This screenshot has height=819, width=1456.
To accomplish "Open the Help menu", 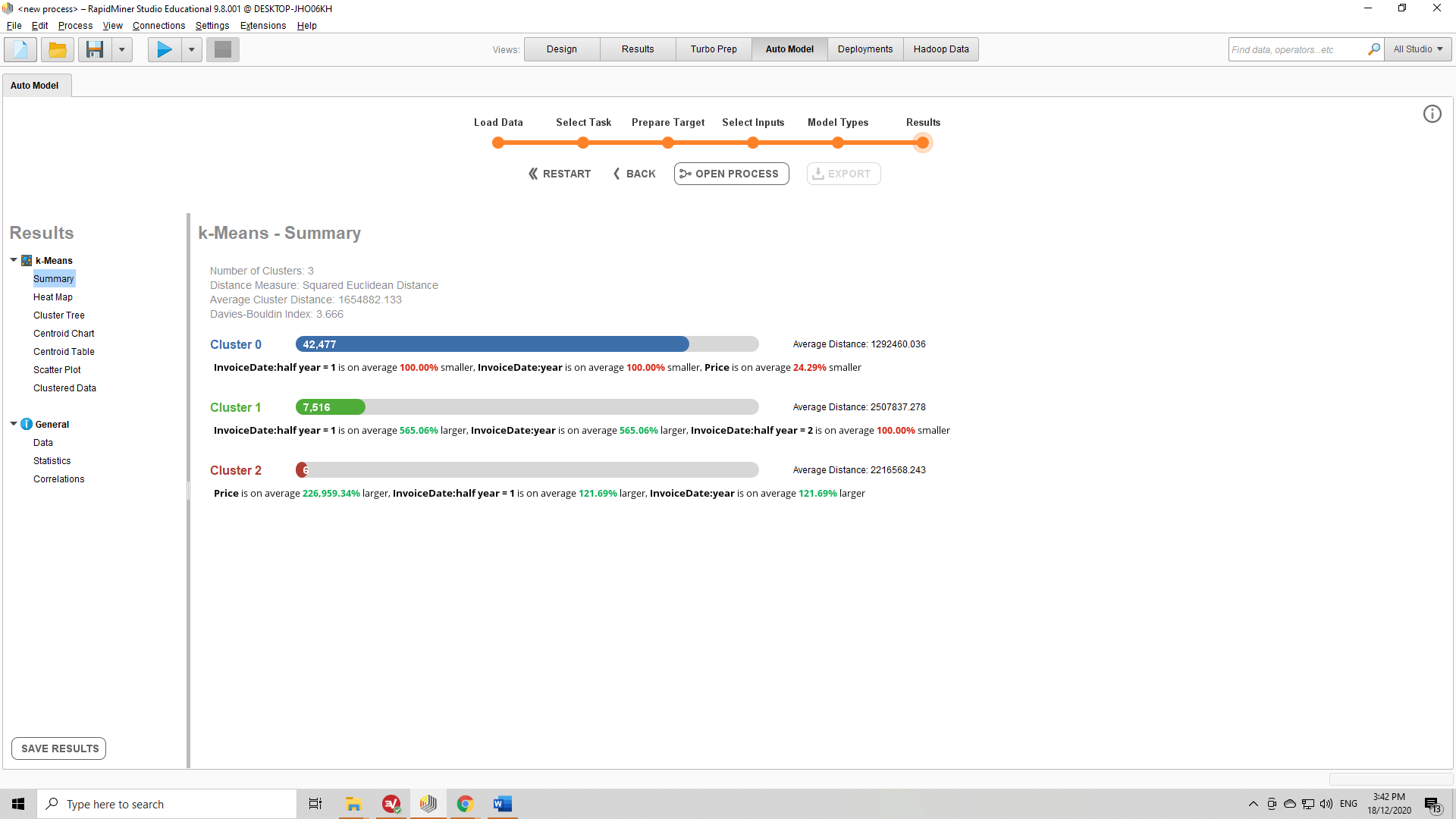I will 306,26.
